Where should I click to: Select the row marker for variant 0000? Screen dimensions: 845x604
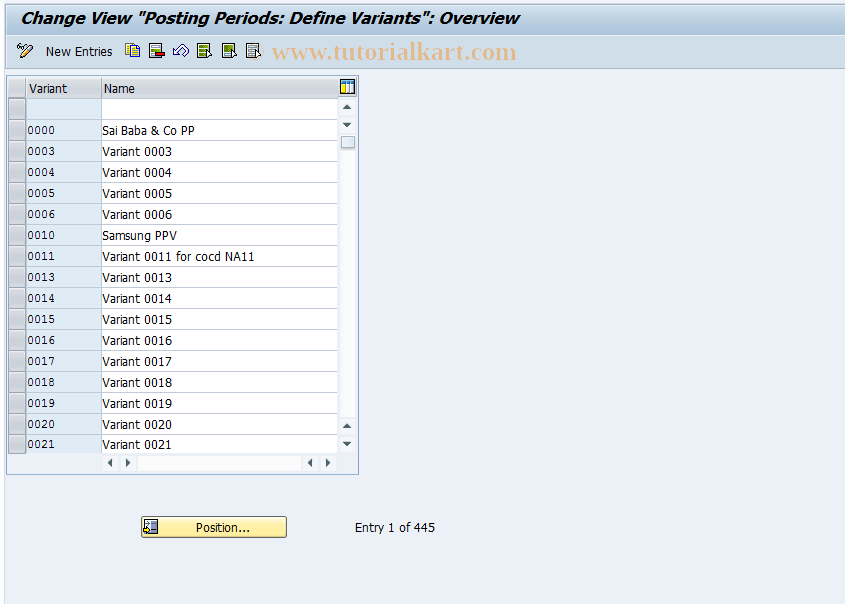pos(16,130)
